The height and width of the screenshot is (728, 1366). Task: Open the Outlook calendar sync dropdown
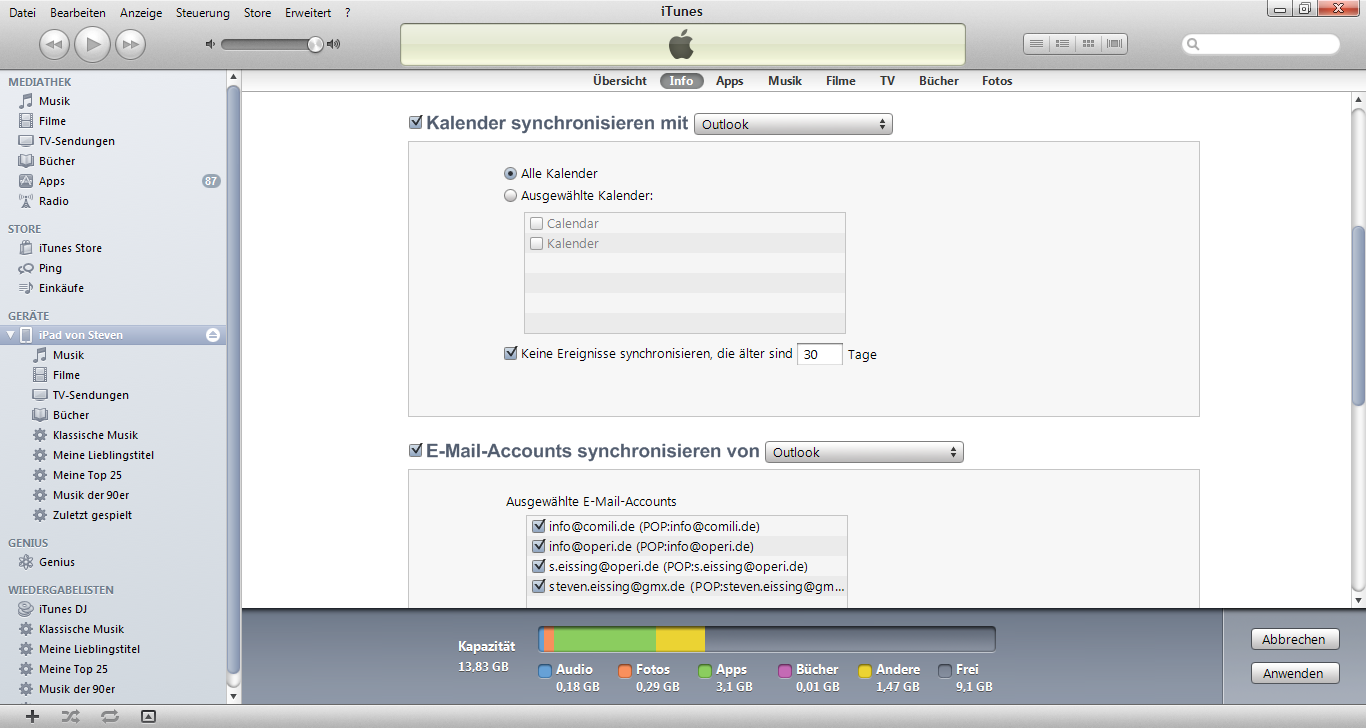[x=793, y=123]
